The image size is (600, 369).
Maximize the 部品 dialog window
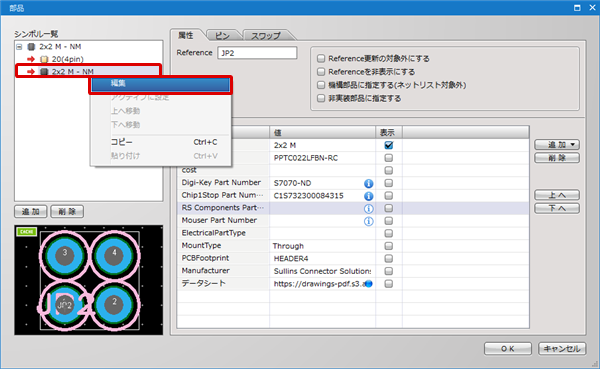577,8
